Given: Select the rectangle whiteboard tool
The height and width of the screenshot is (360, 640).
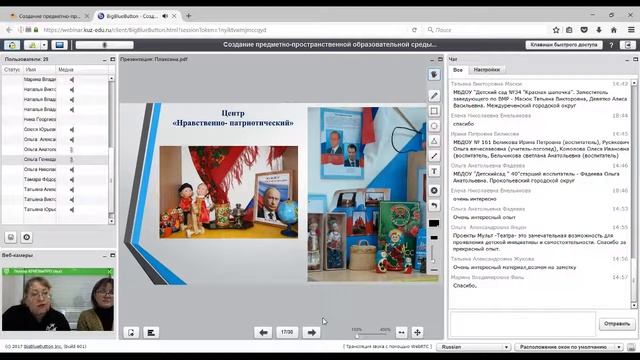Looking at the screenshot, I should [x=434, y=111].
